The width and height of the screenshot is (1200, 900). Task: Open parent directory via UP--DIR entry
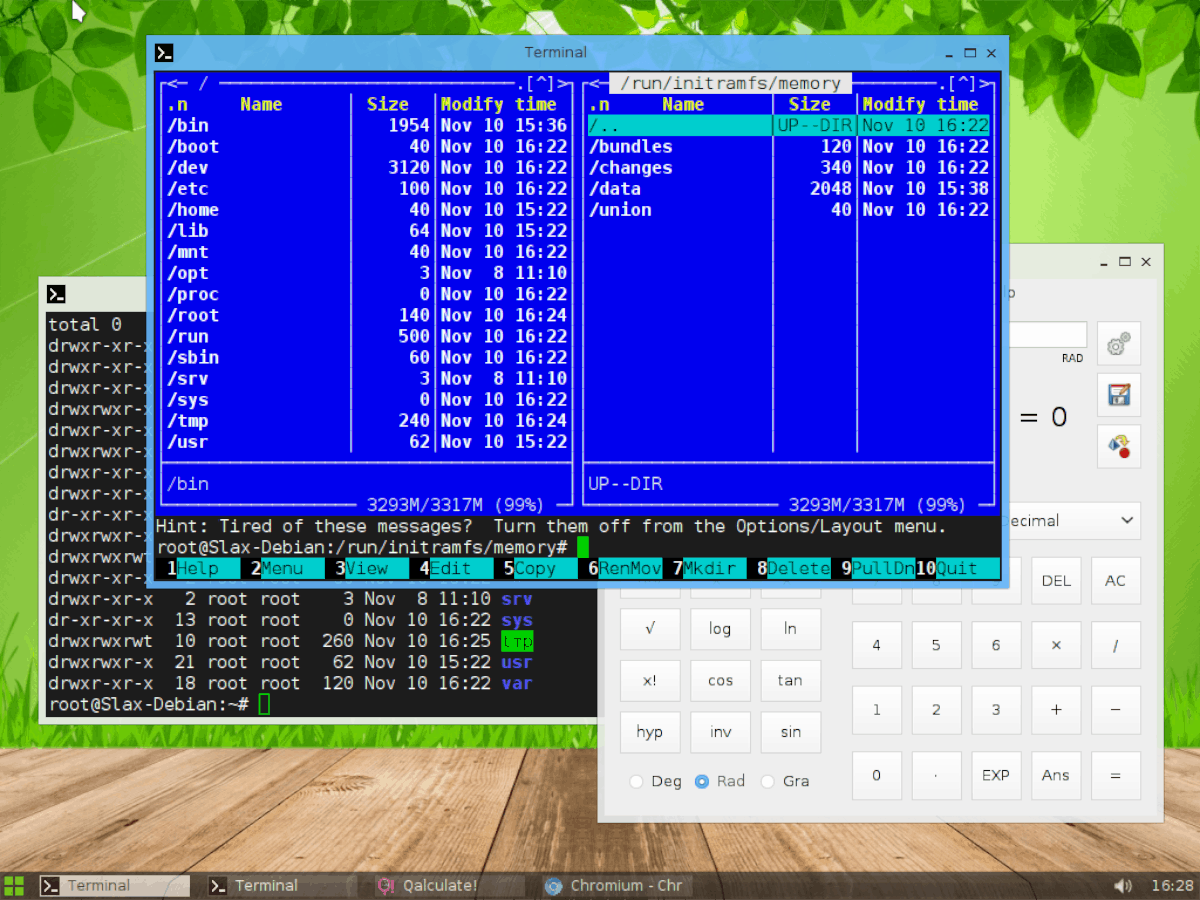click(x=680, y=125)
